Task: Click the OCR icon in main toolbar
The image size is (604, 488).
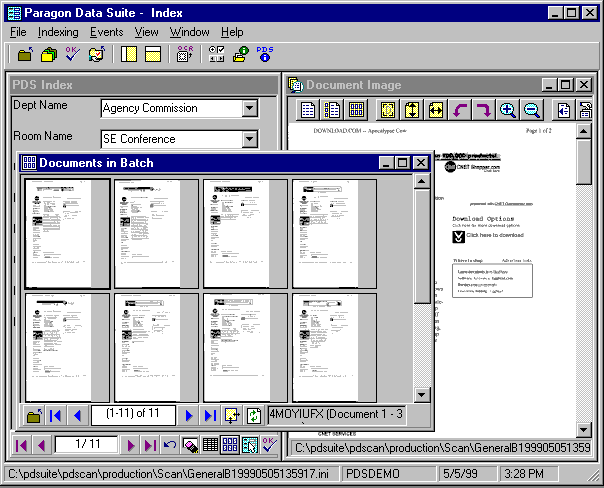Action: [183, 55]
